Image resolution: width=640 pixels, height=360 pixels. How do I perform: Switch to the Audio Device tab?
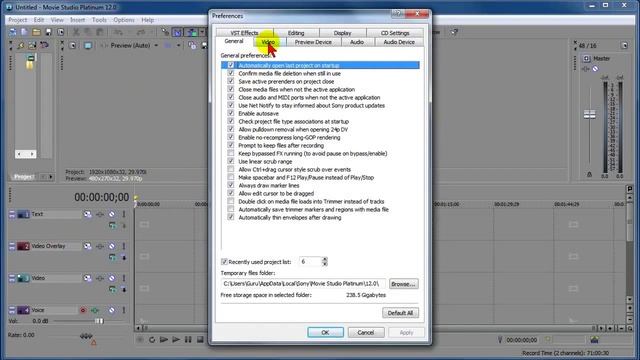point(399,42)
